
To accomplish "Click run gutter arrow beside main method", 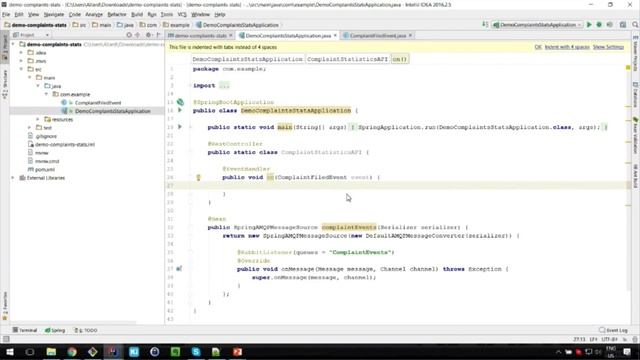I will (180, 127).
